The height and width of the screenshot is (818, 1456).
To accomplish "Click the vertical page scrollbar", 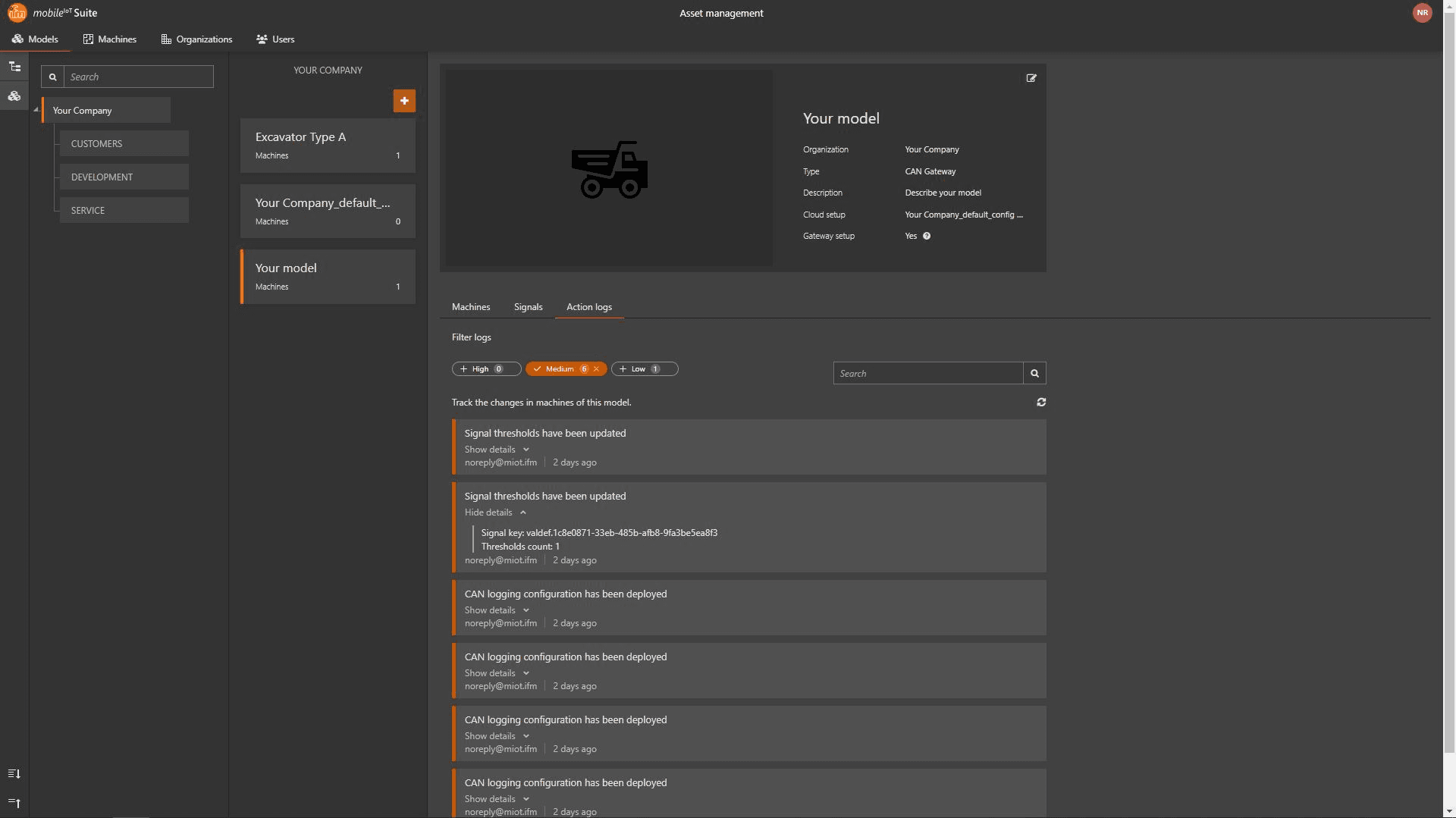I will (x=1449, y=379).
